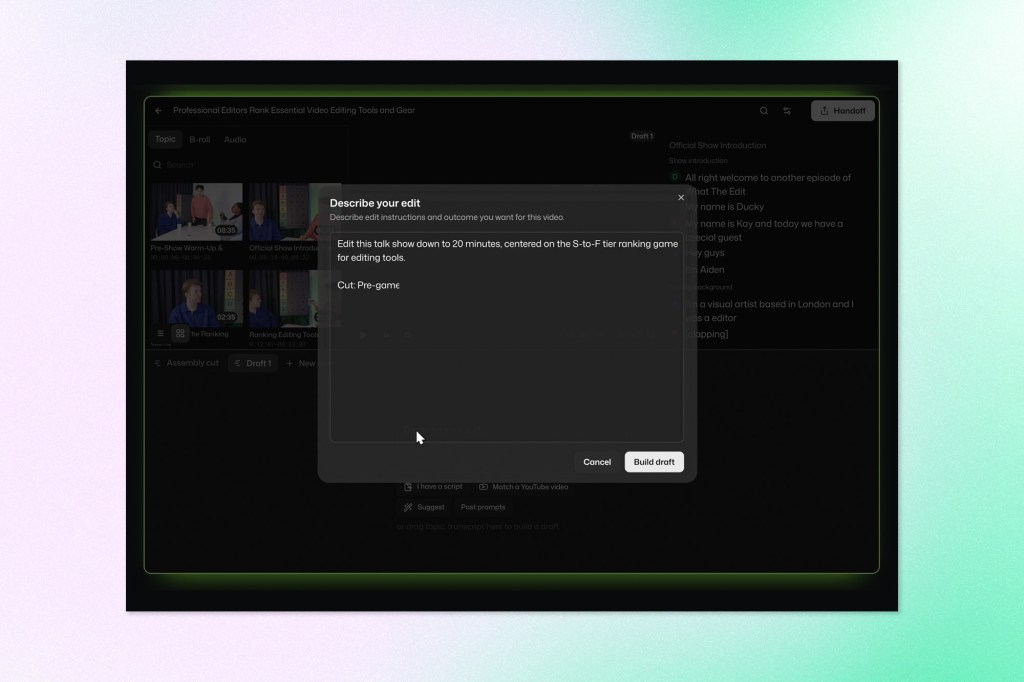Click the Build draft button

[x=654, y=462]
